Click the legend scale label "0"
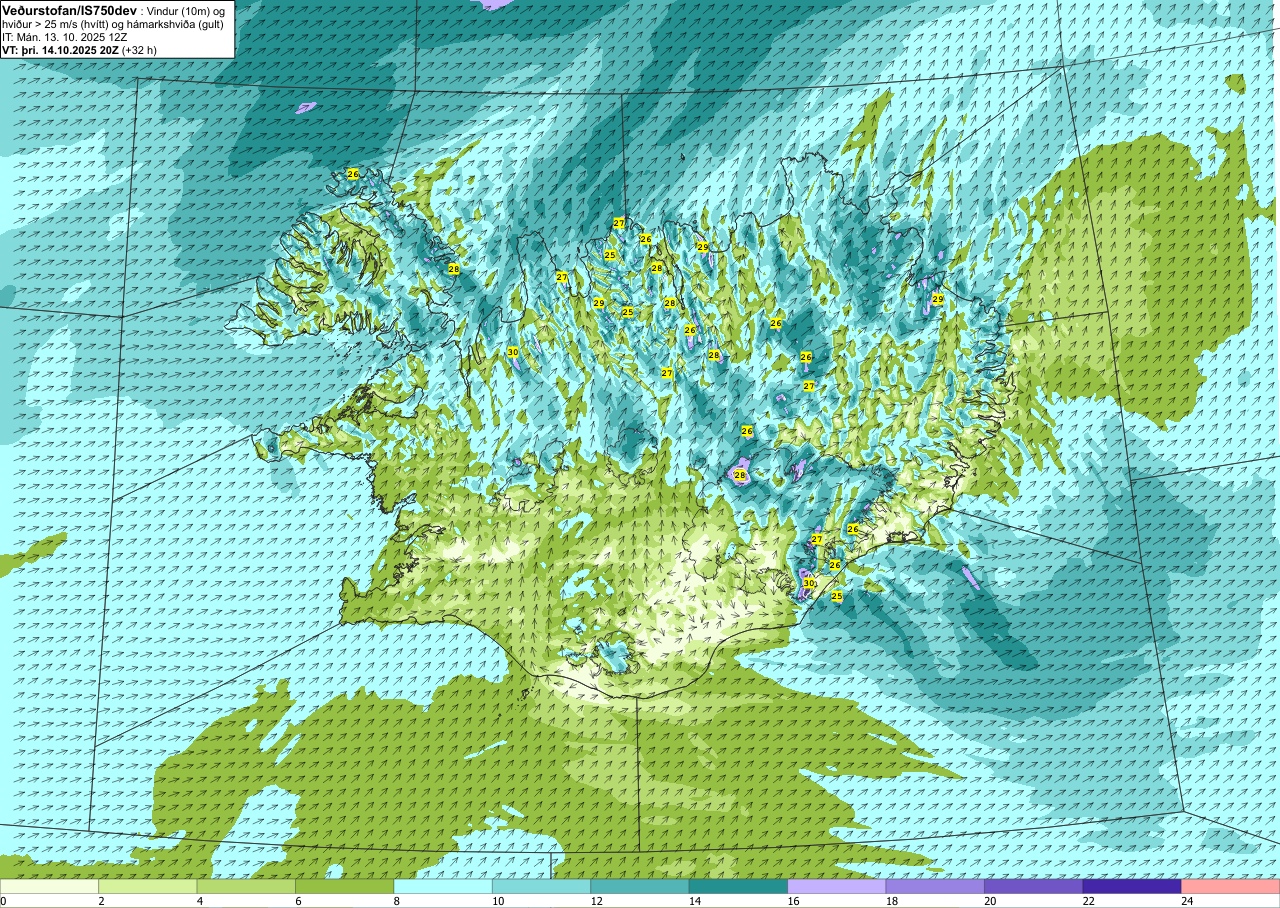The width and height of the screenshot is (1280, 908). 4,901
